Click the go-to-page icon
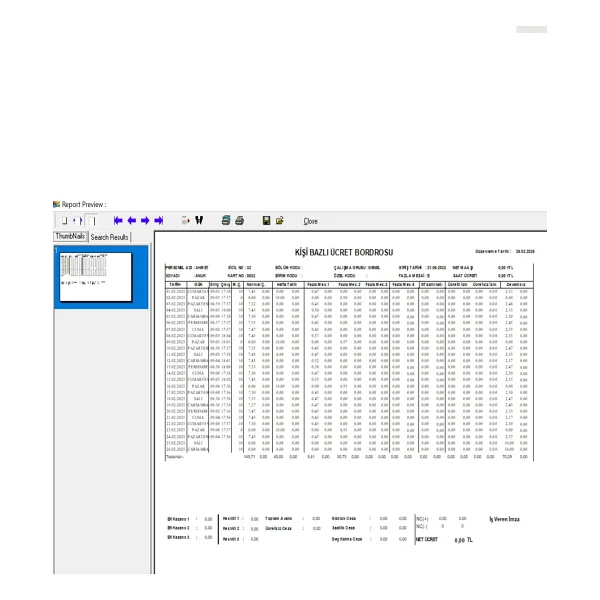600x600 pixels. [x=185, y=221]
